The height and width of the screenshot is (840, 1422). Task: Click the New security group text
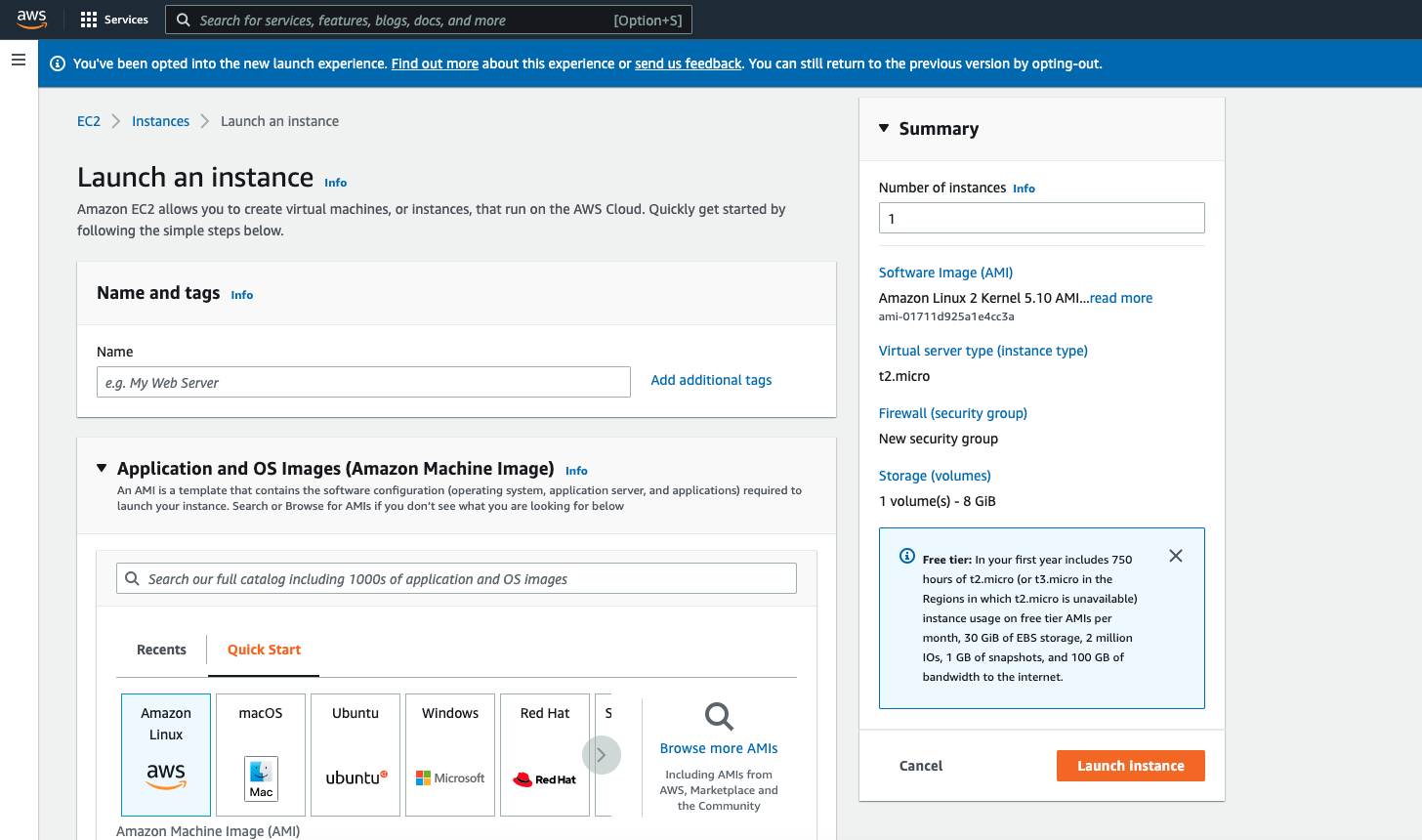[939, 439]
